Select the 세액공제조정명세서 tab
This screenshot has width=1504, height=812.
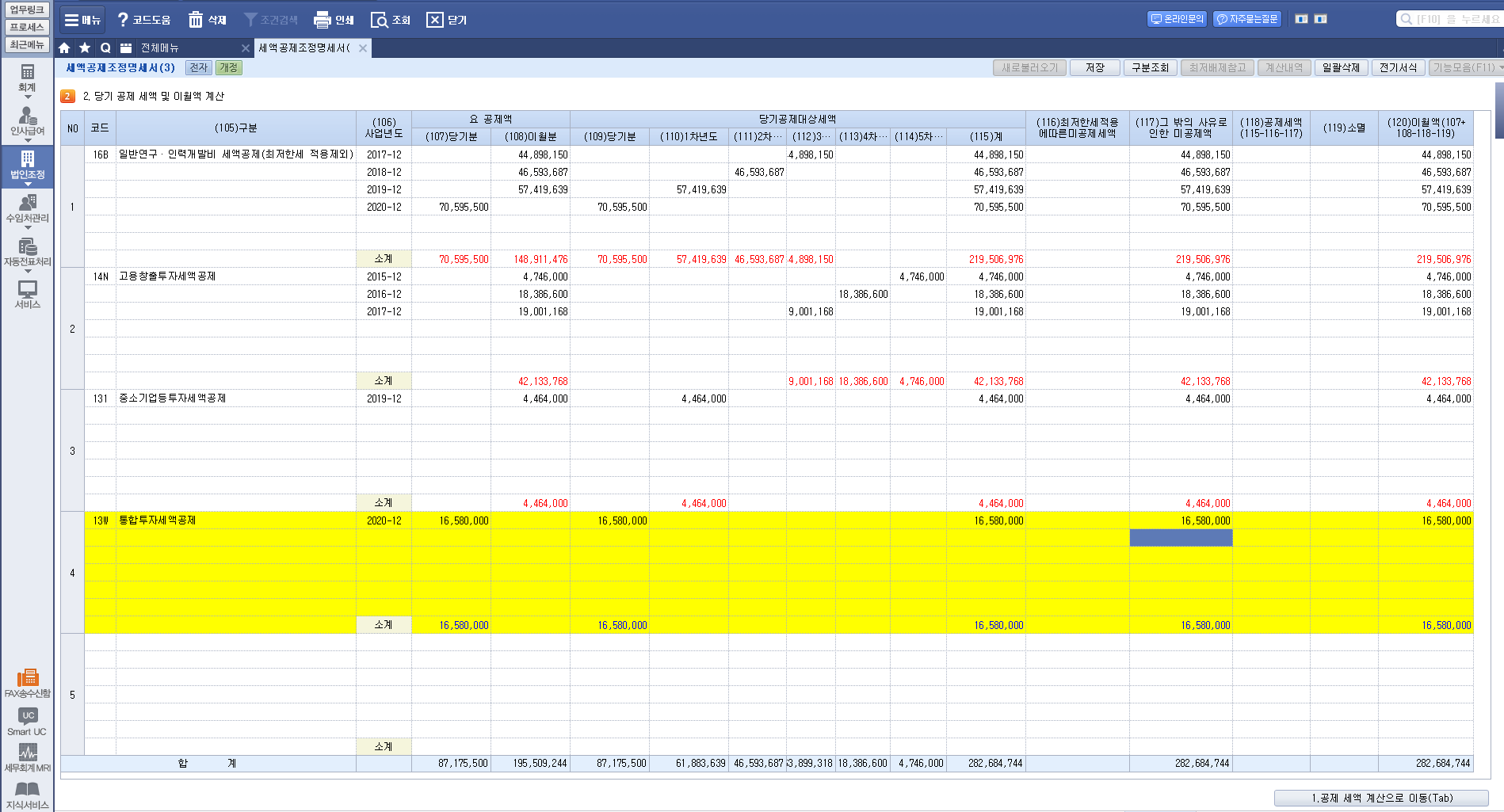coord(304,48)
